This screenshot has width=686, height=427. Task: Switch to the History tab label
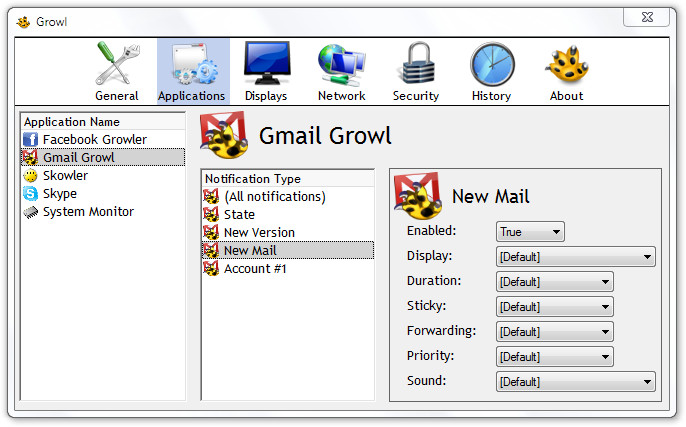point(491,96)
